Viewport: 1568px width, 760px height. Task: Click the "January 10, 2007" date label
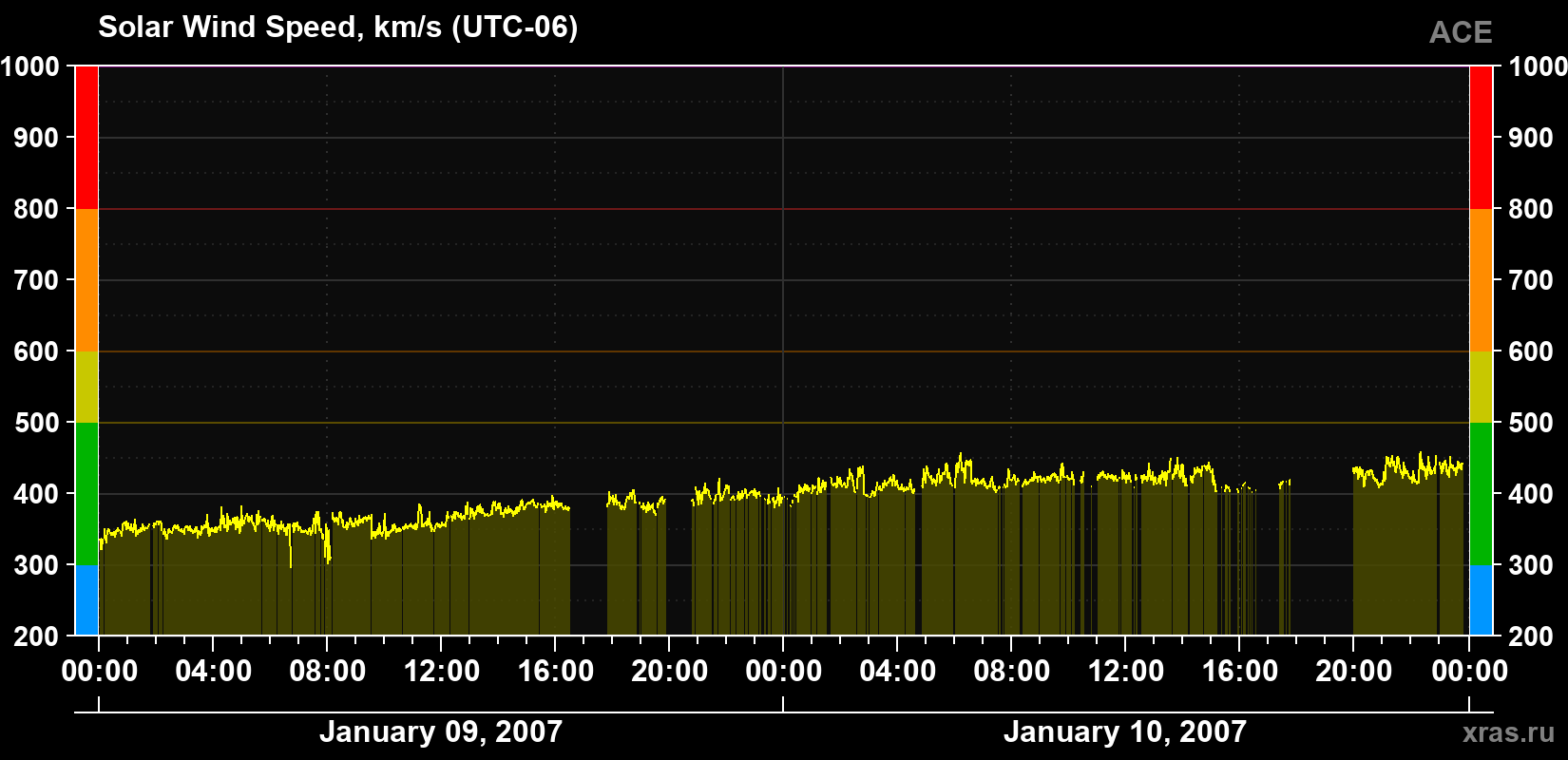click(x=1125, y=731)
